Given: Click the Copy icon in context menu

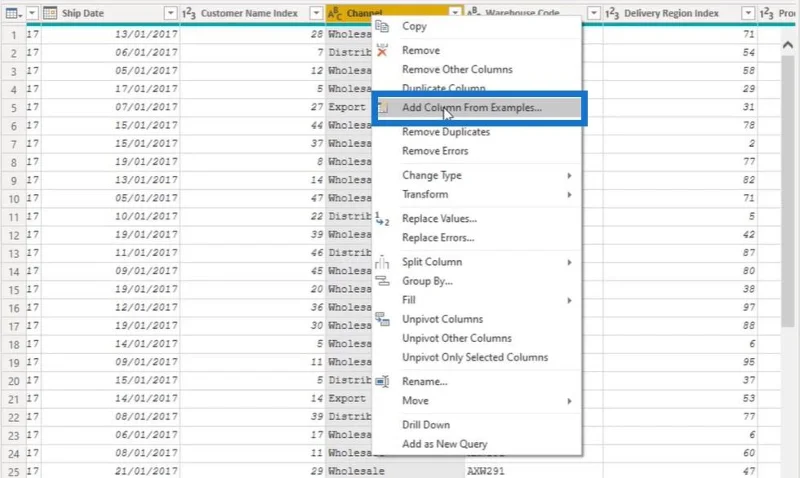Looking at the screenshot, I should coord(382,26).
